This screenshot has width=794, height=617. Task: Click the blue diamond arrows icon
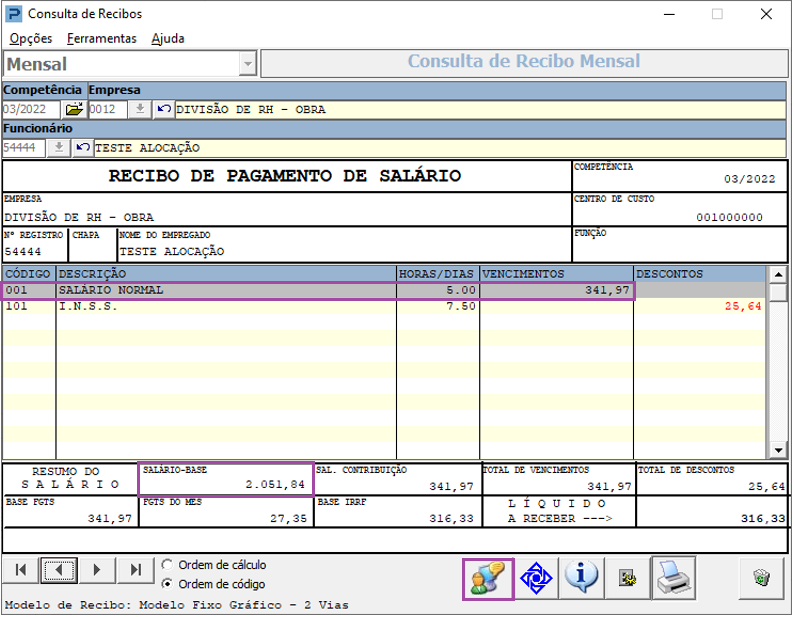536,578
